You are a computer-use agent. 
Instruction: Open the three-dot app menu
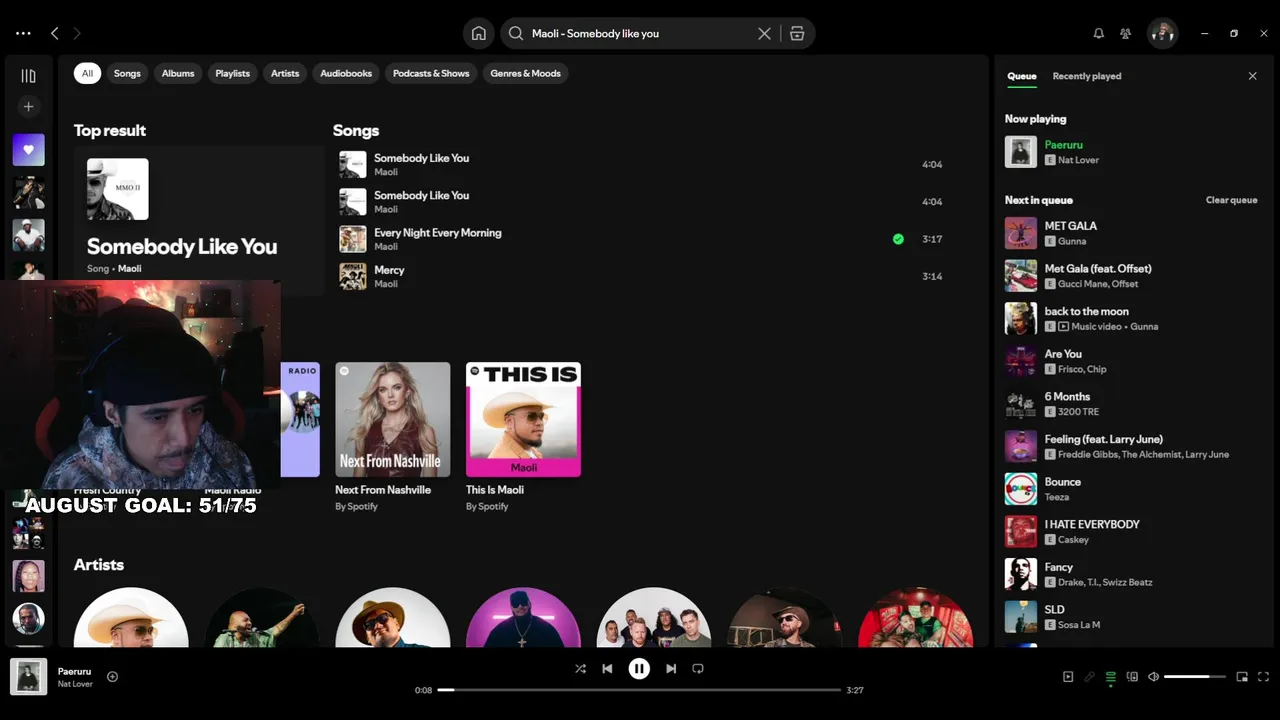tap(23, 33)
